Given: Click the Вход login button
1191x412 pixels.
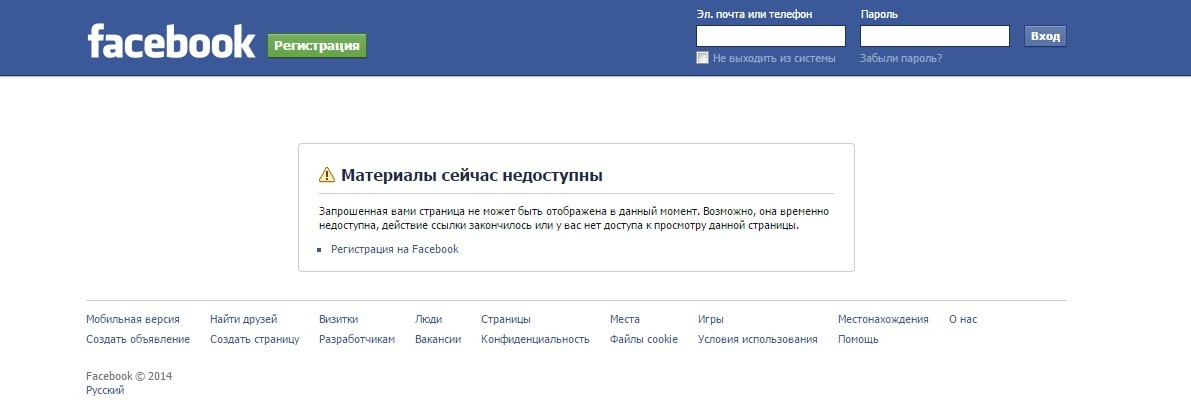Looking at the screenshot, I should [1045, 37].
